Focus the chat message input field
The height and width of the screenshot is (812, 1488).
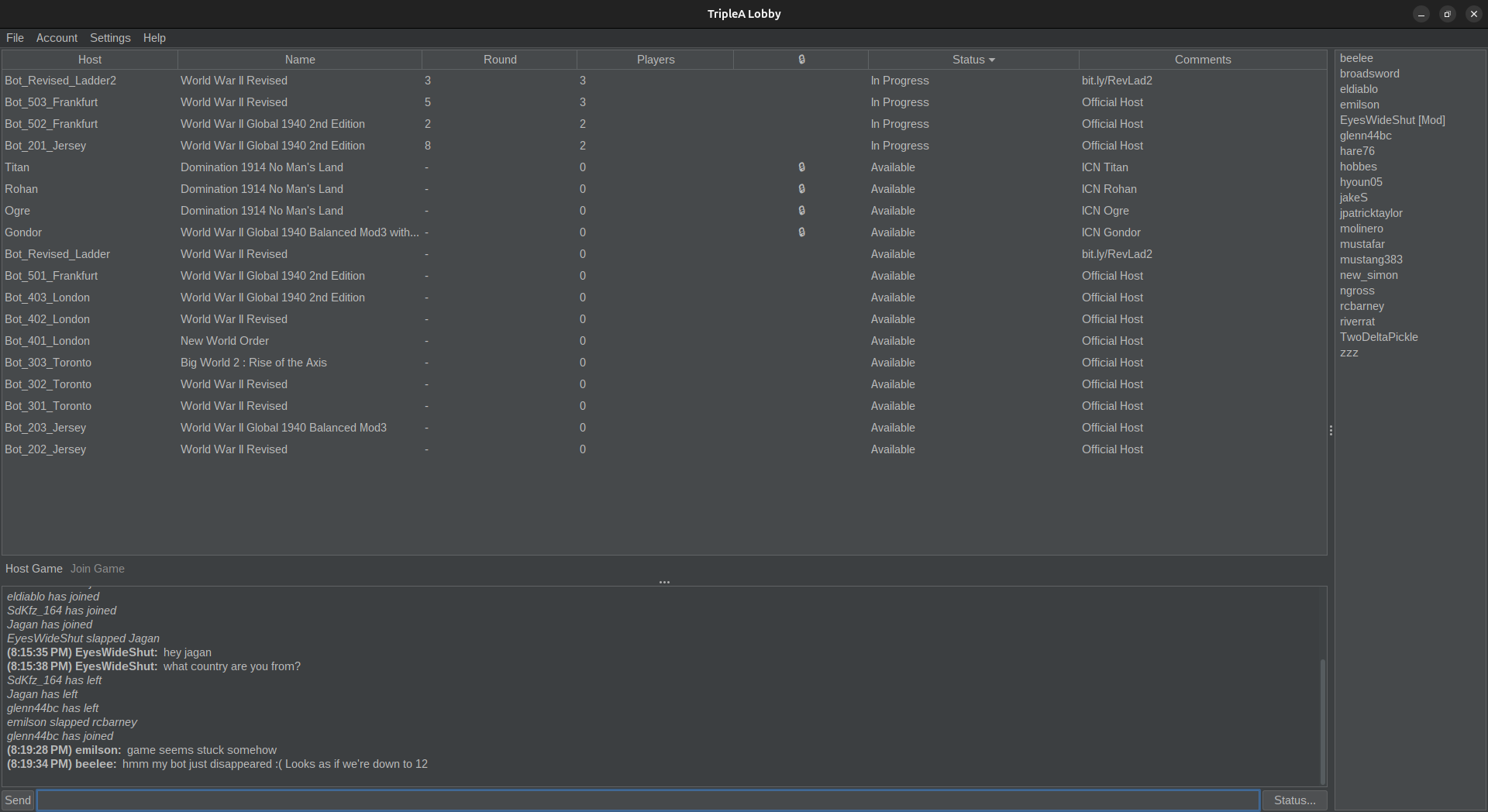point(649,800)
